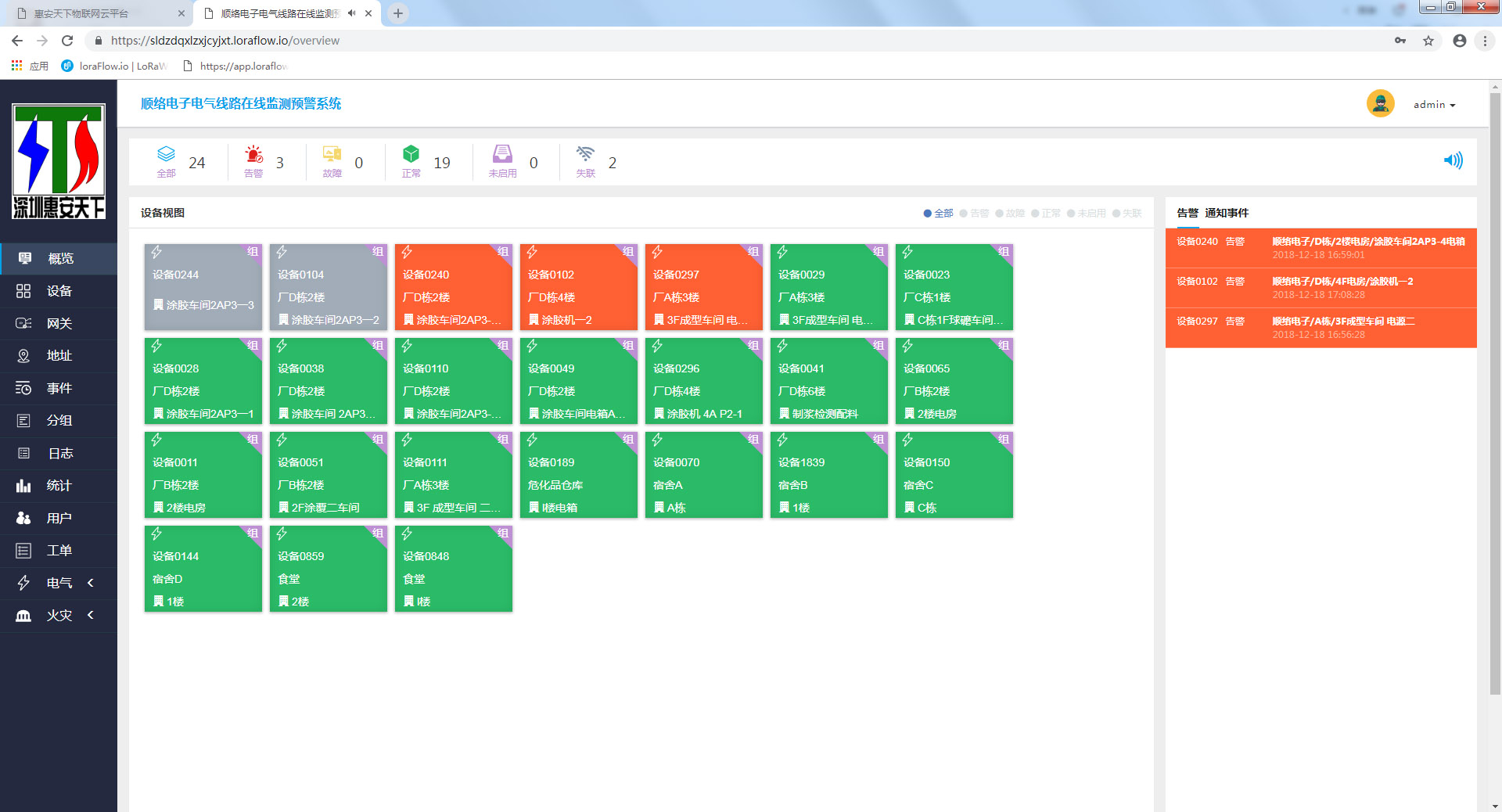The height and width of the screenshot is (812, 1502).
Task: Click the fault (故障) status icon
Action: click(x=332, y=154)
